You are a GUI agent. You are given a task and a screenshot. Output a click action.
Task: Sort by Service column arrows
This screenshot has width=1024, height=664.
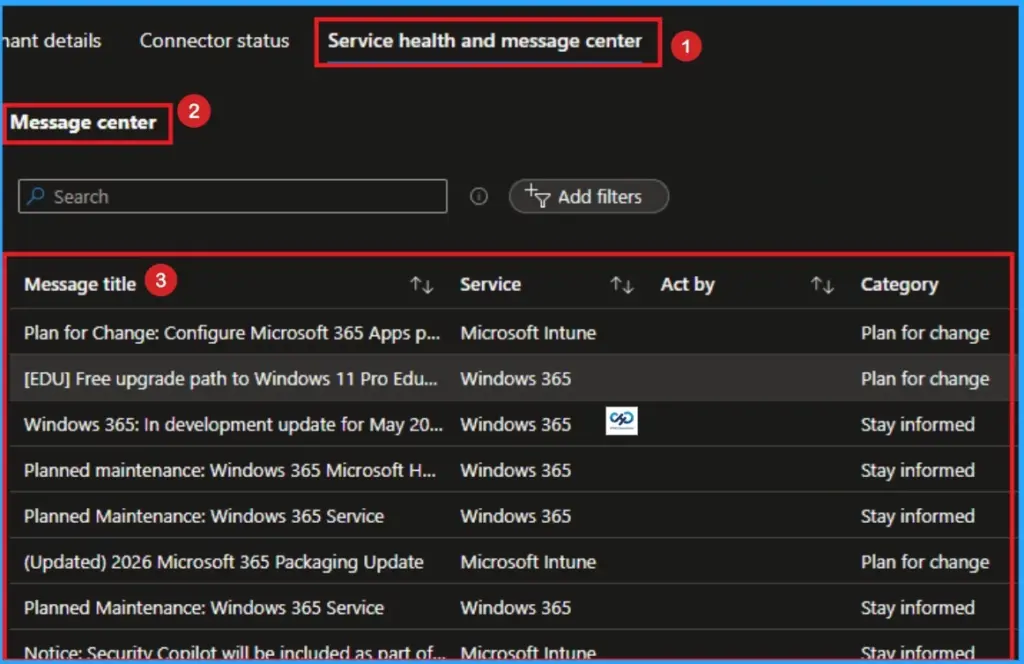pyautogui.click(x=622, y=285)
